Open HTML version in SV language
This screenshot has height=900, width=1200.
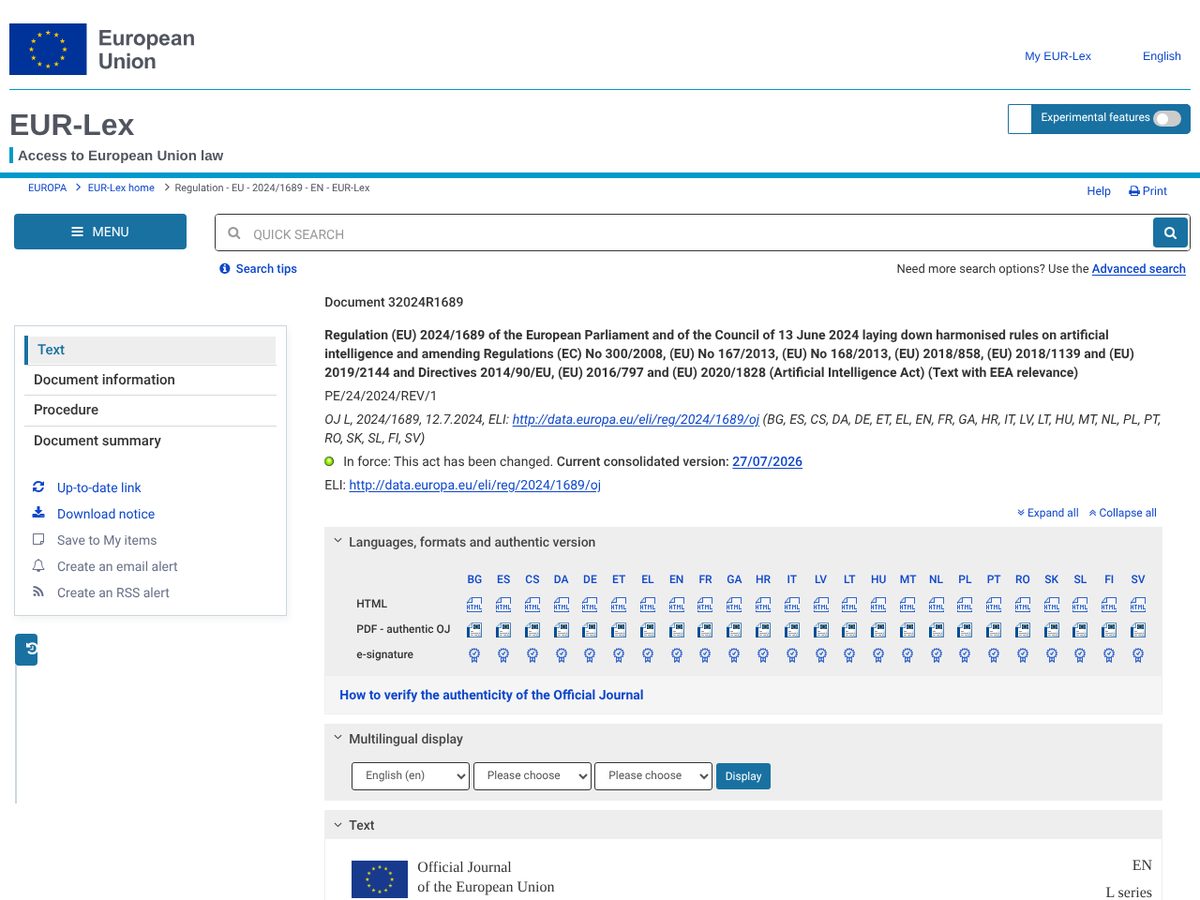coord(1138,604)
